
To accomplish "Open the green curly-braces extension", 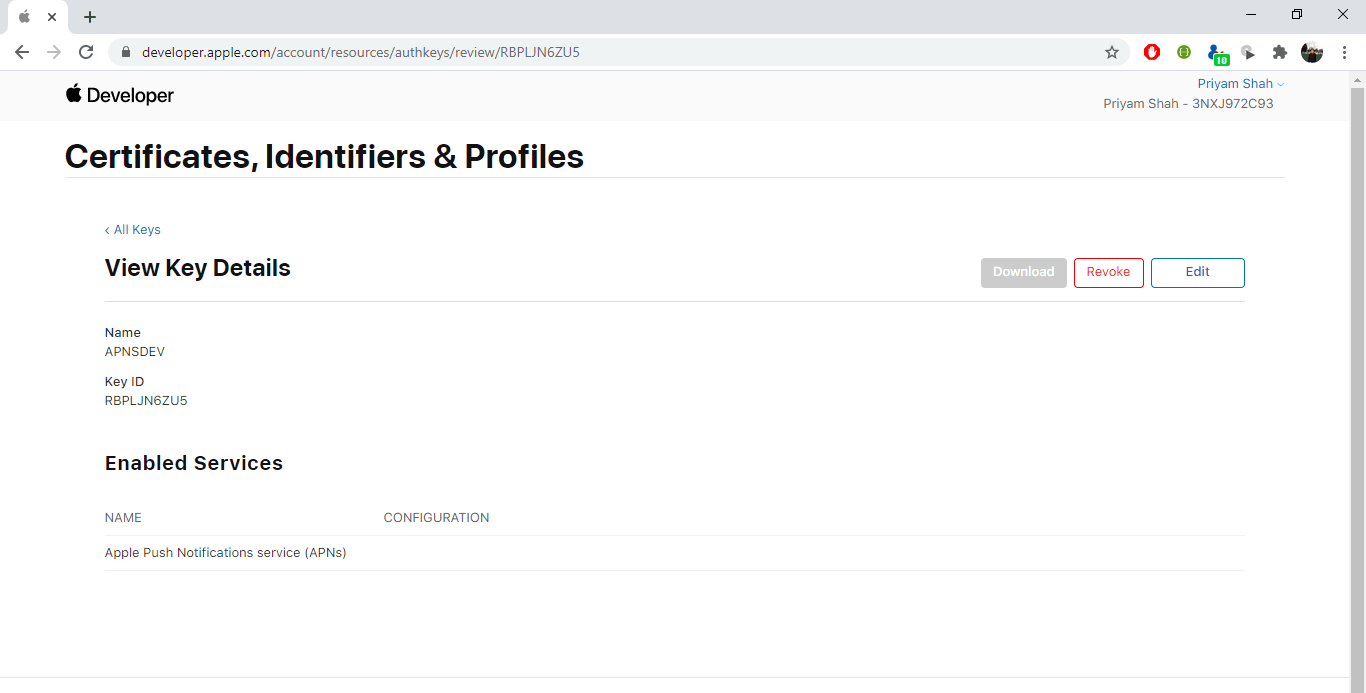I will point(1184,52).
